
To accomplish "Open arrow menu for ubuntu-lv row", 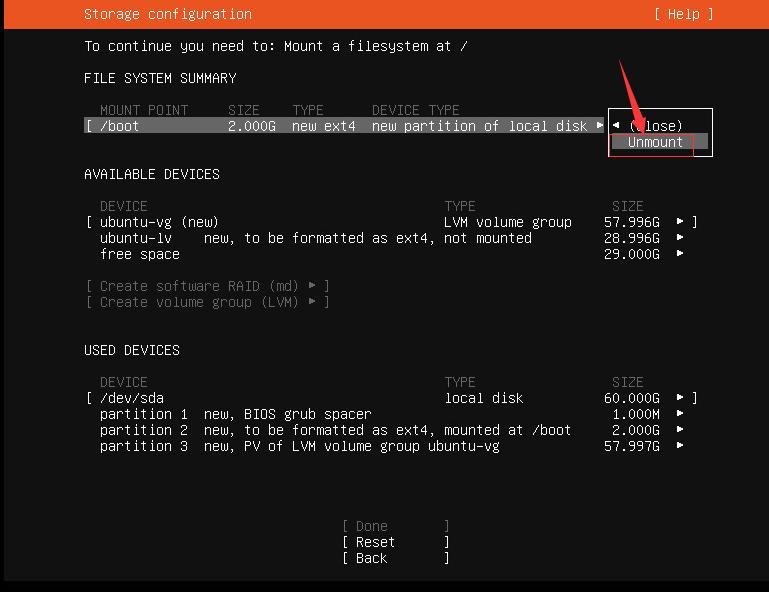I will point(680,238).
